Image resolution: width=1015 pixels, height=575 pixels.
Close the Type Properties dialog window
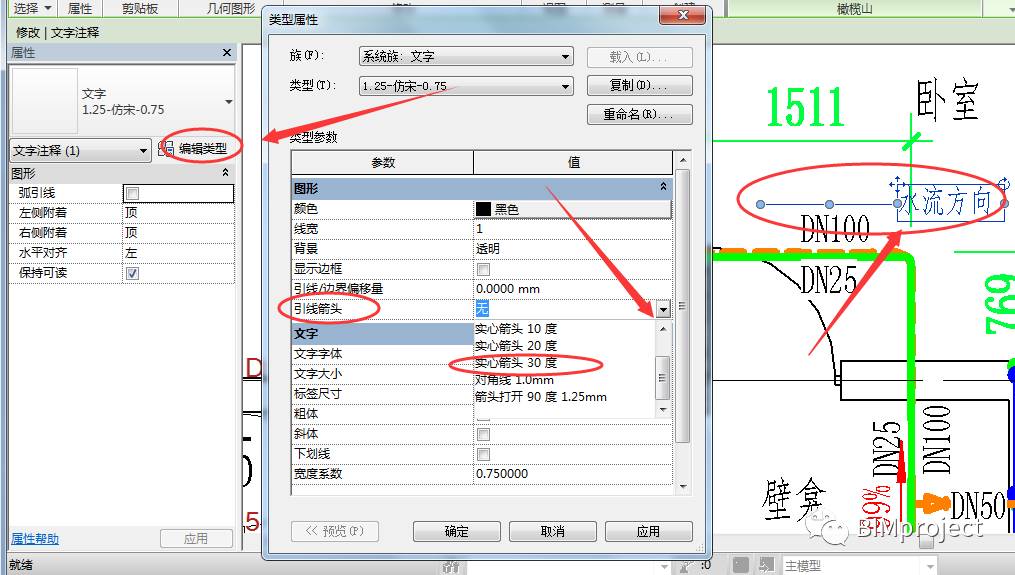(x=685, y=15)
